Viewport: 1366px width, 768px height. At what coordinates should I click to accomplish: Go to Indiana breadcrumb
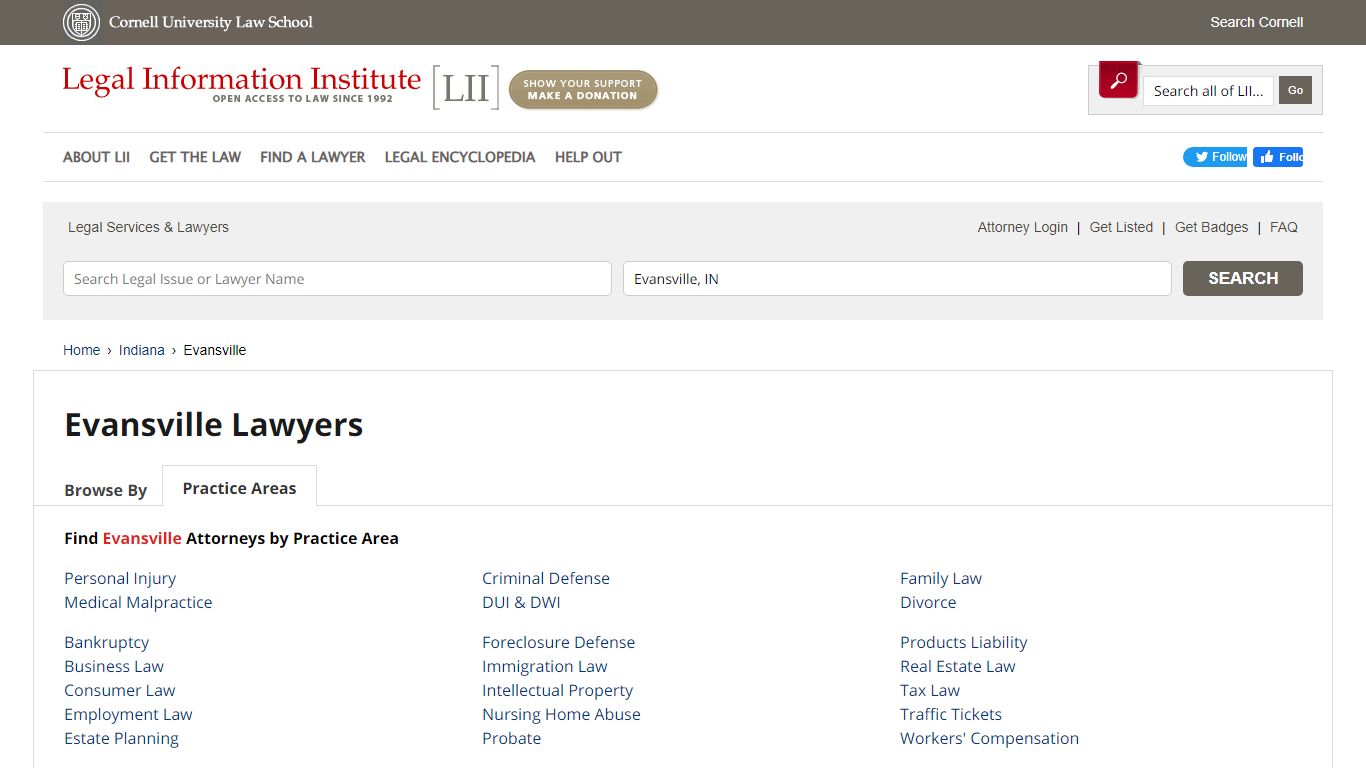point(141,350)
